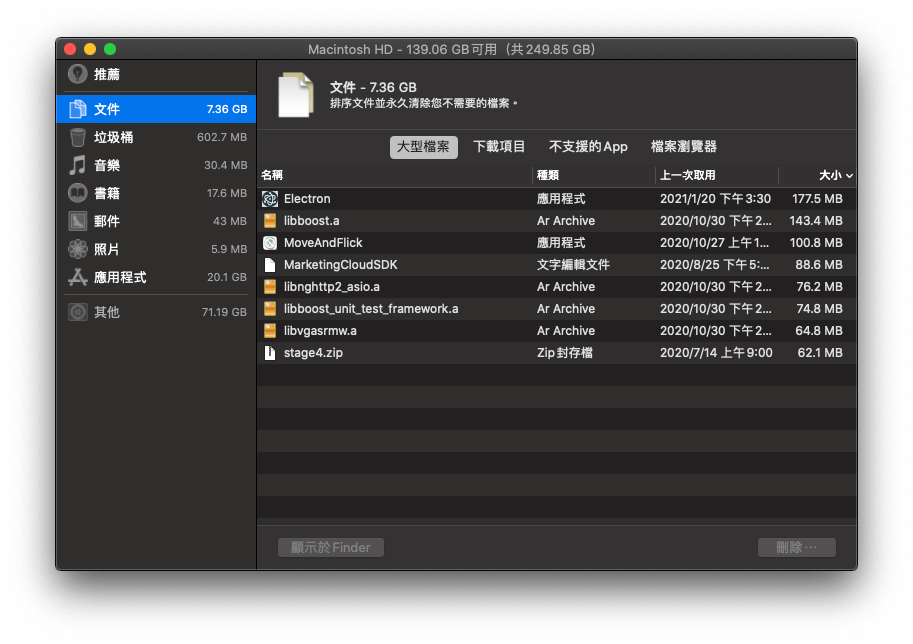Open the 垃圾桶 trash storage section
This screenshot has height=644, width=913.
coord(100,137)
